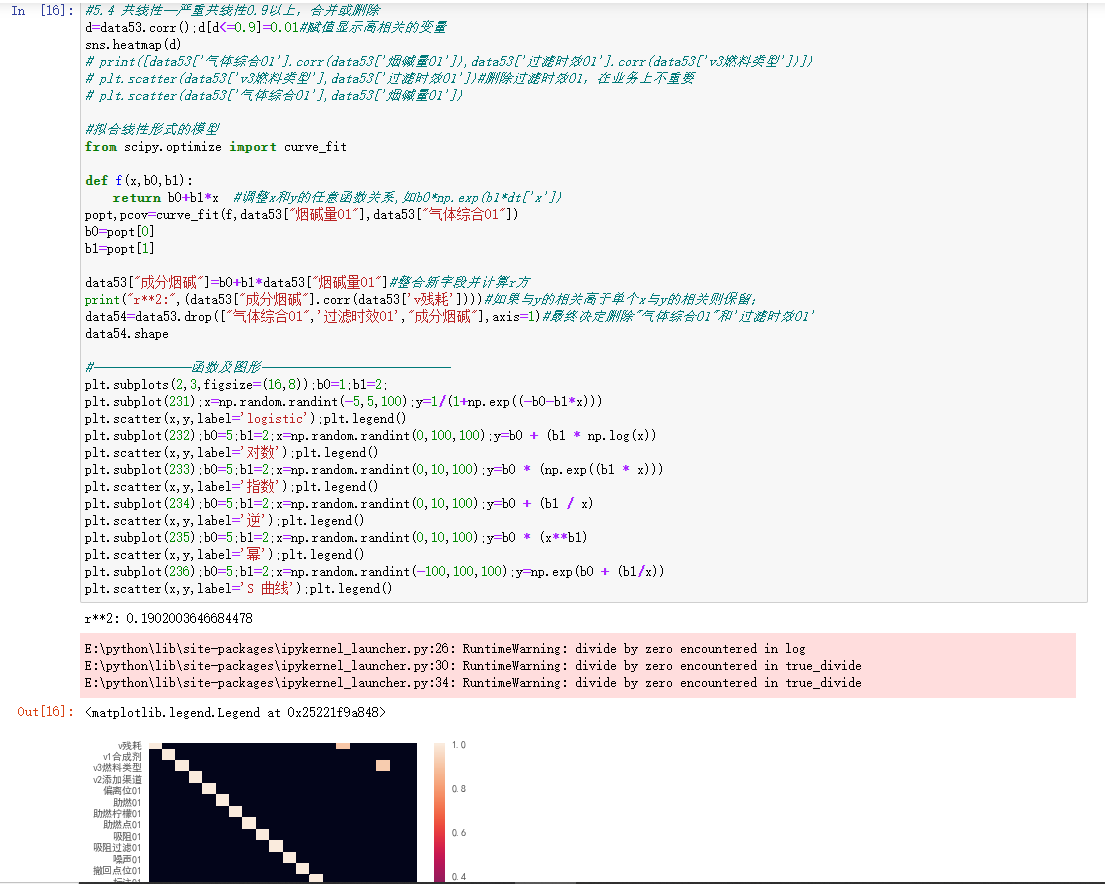Click the scatter line with label 'S 曲线'
This screenshot has width=1105, height=884.
[238, 589]
